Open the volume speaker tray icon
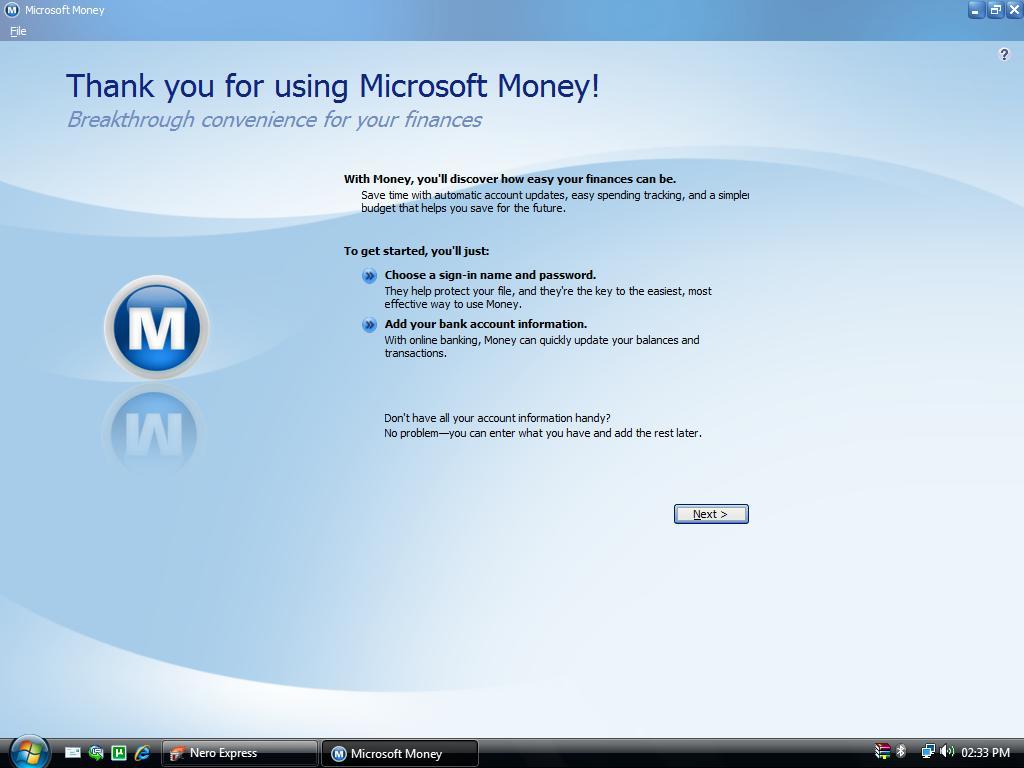1024x768 pixels. pyautogui.click(x=947, y=752)
